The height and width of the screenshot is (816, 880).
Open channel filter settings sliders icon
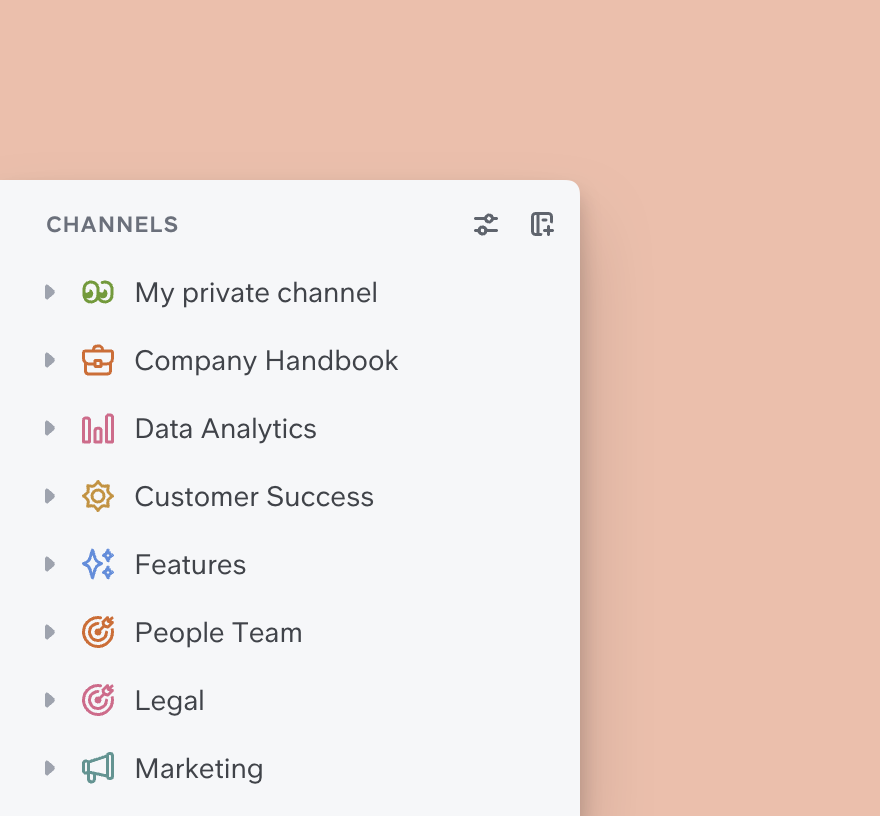(x=486, y=224)
